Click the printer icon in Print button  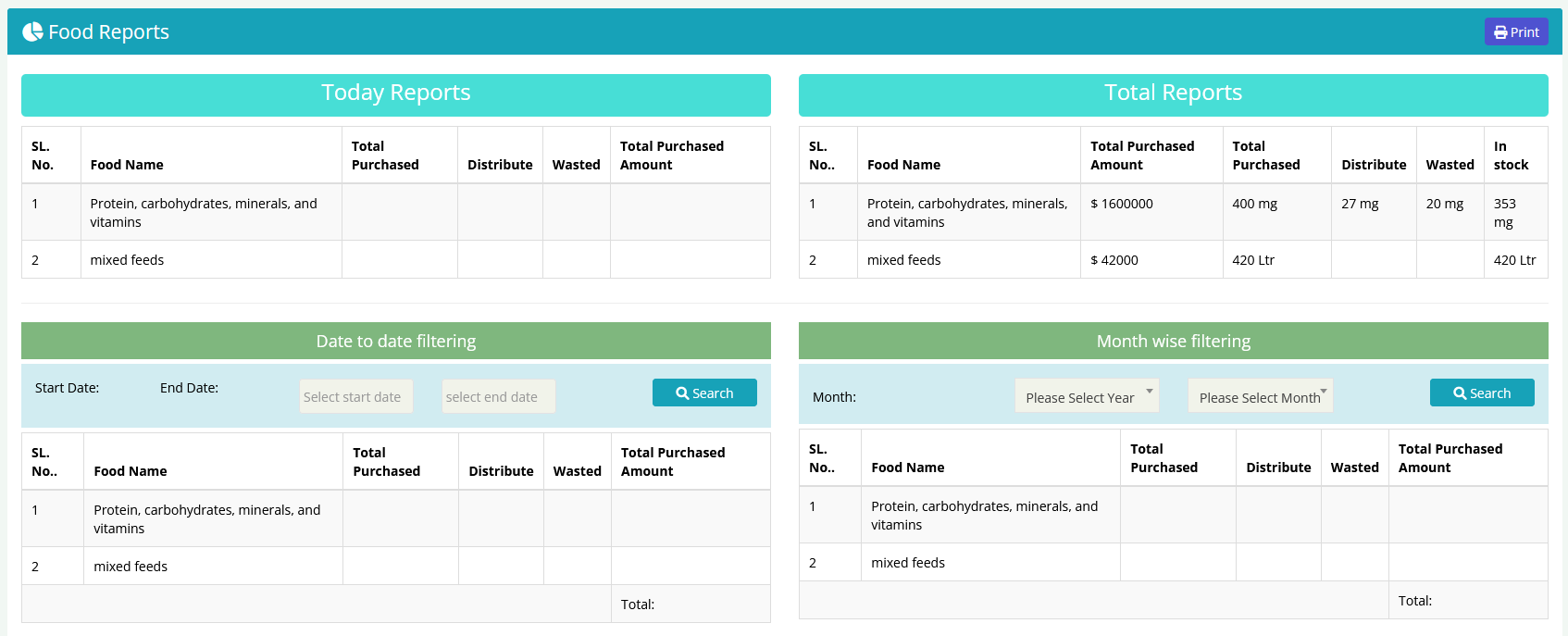(x=1500, y=32)
